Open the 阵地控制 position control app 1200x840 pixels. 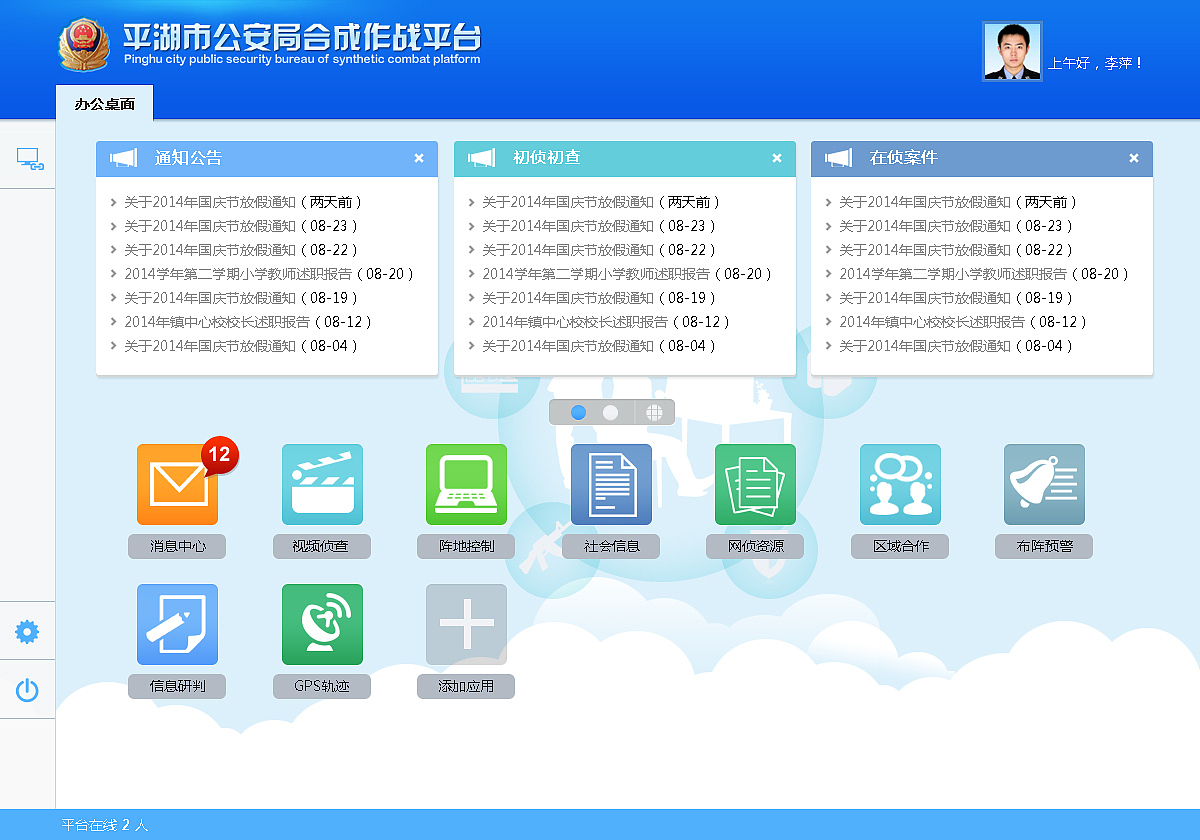pos(466,483)
